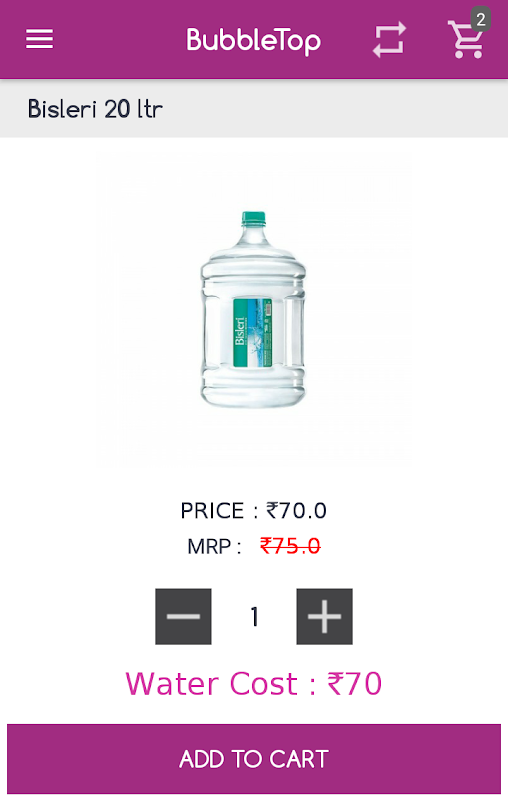Tap the cart badge showing 2

[480, 19]
